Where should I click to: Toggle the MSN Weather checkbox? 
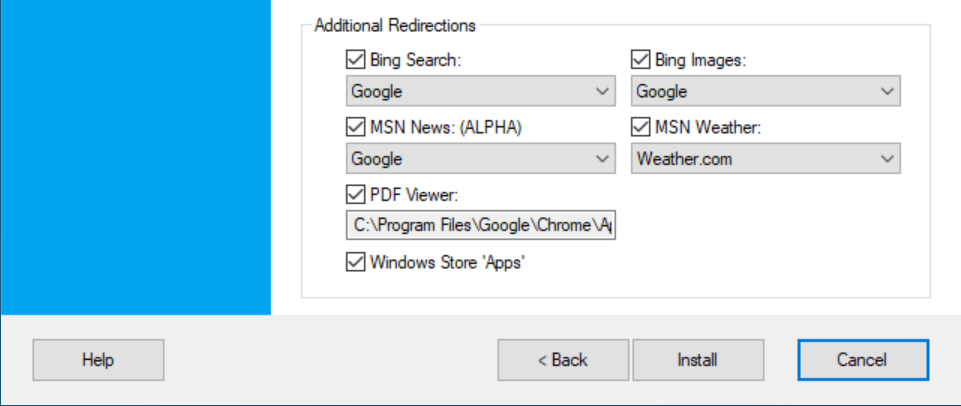[640, 128]
